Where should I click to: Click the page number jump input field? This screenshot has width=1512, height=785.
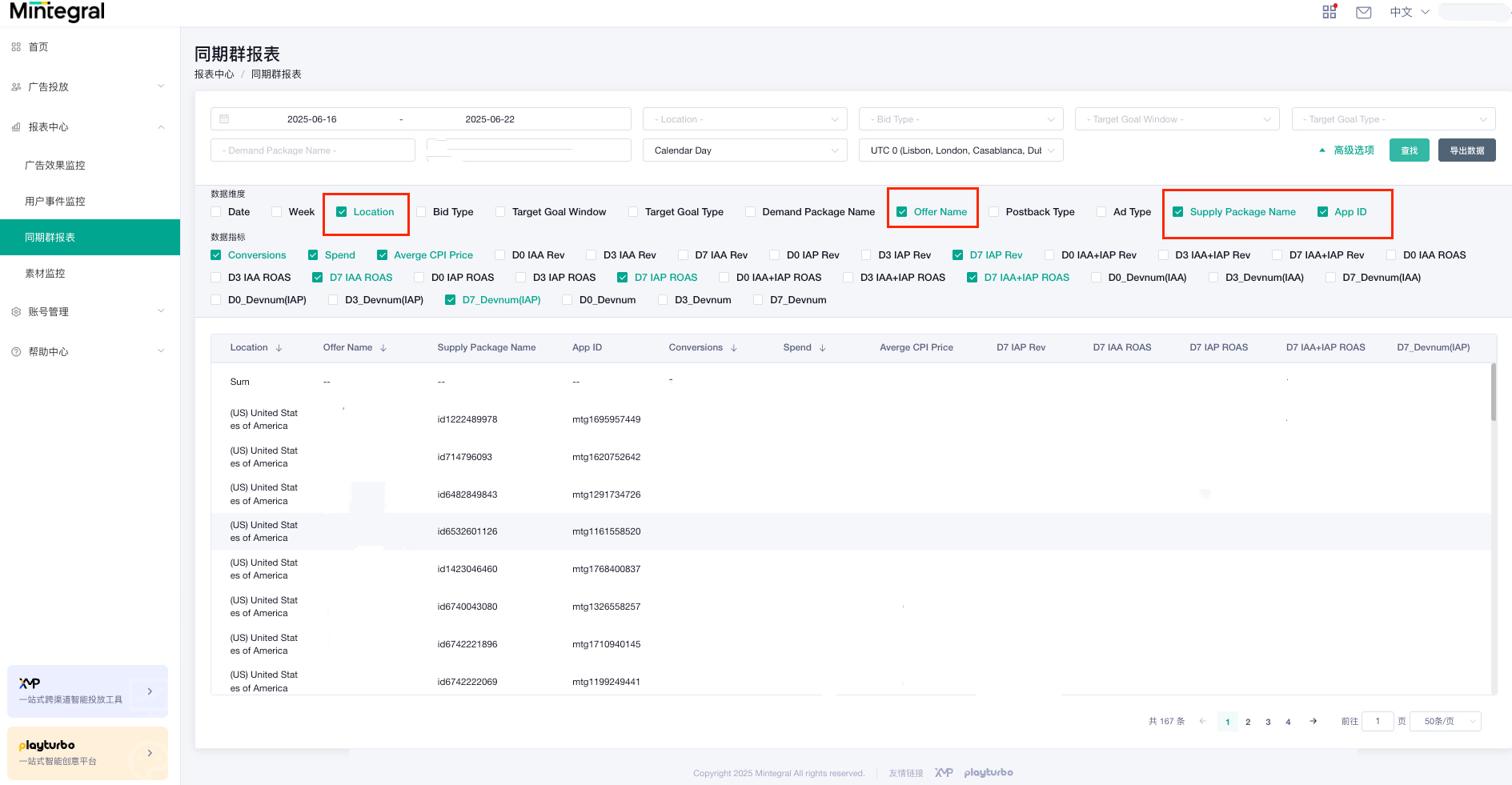[x=1377, y=721]
